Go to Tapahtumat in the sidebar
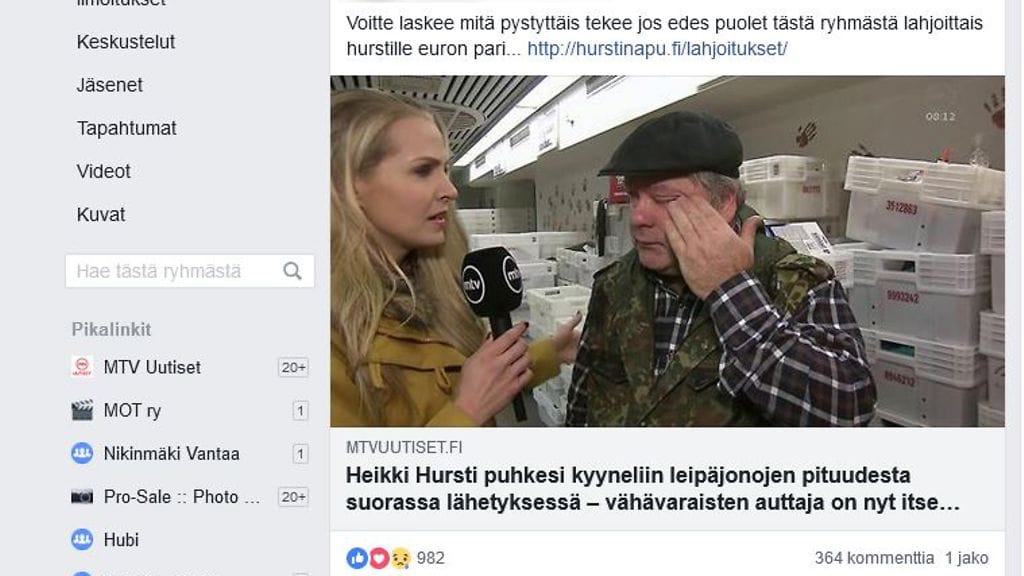This screenshot has height=576, width=1024. (x=127, y=128)
